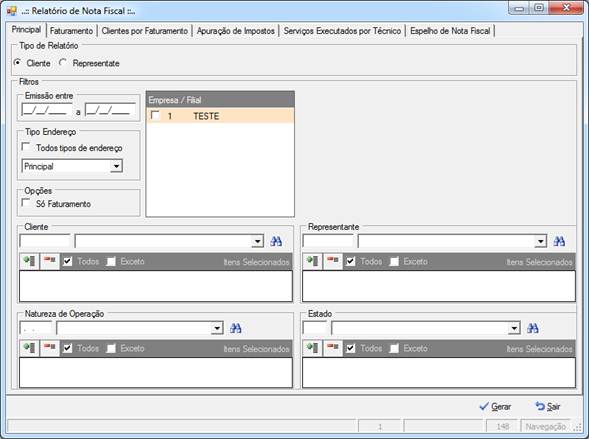Click the Empresa / Filial column header
Screen dimensions: 589x439
tap(220, 100)
